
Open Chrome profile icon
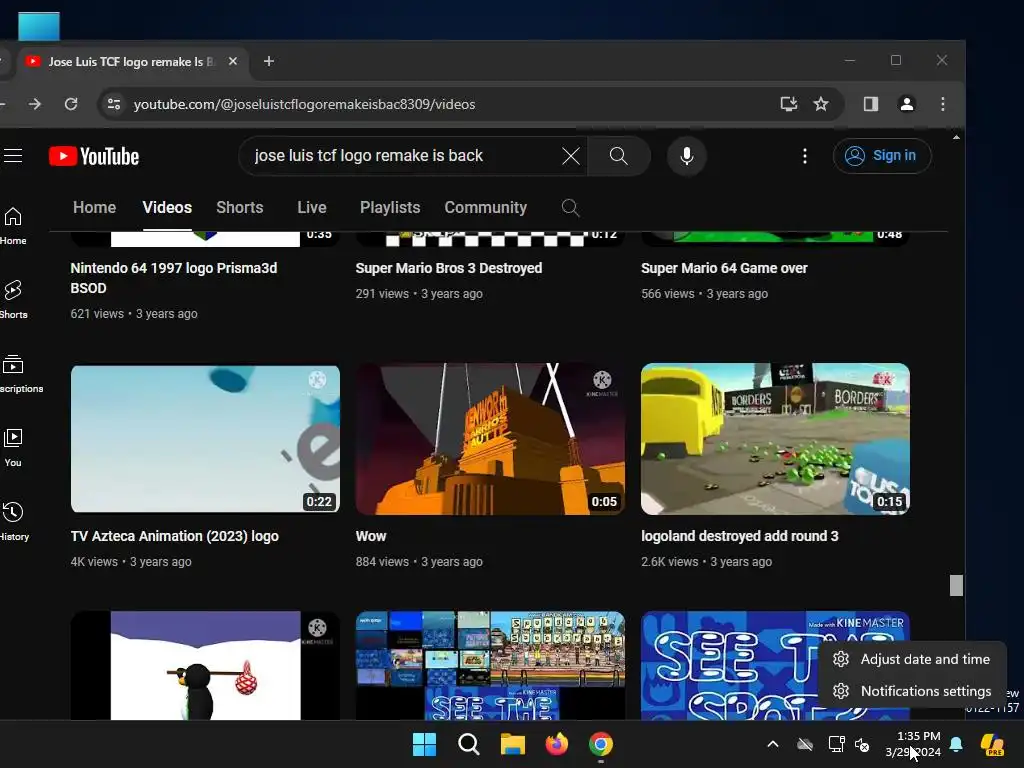(x=906, y=104)
